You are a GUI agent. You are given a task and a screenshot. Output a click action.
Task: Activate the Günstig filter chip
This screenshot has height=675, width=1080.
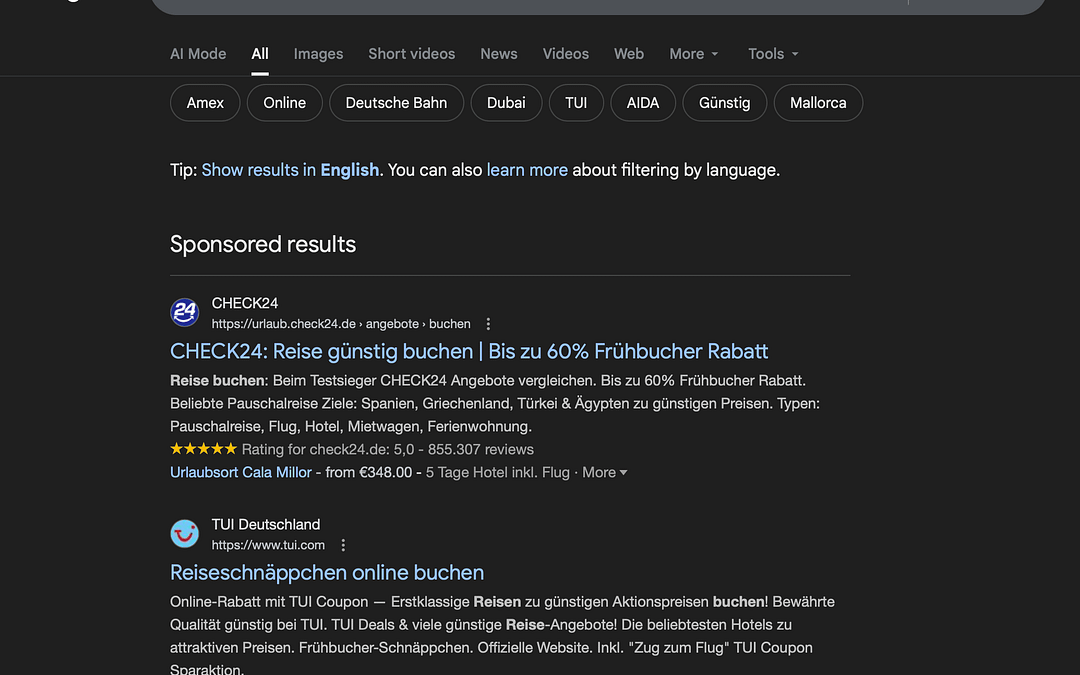point(724,102)
